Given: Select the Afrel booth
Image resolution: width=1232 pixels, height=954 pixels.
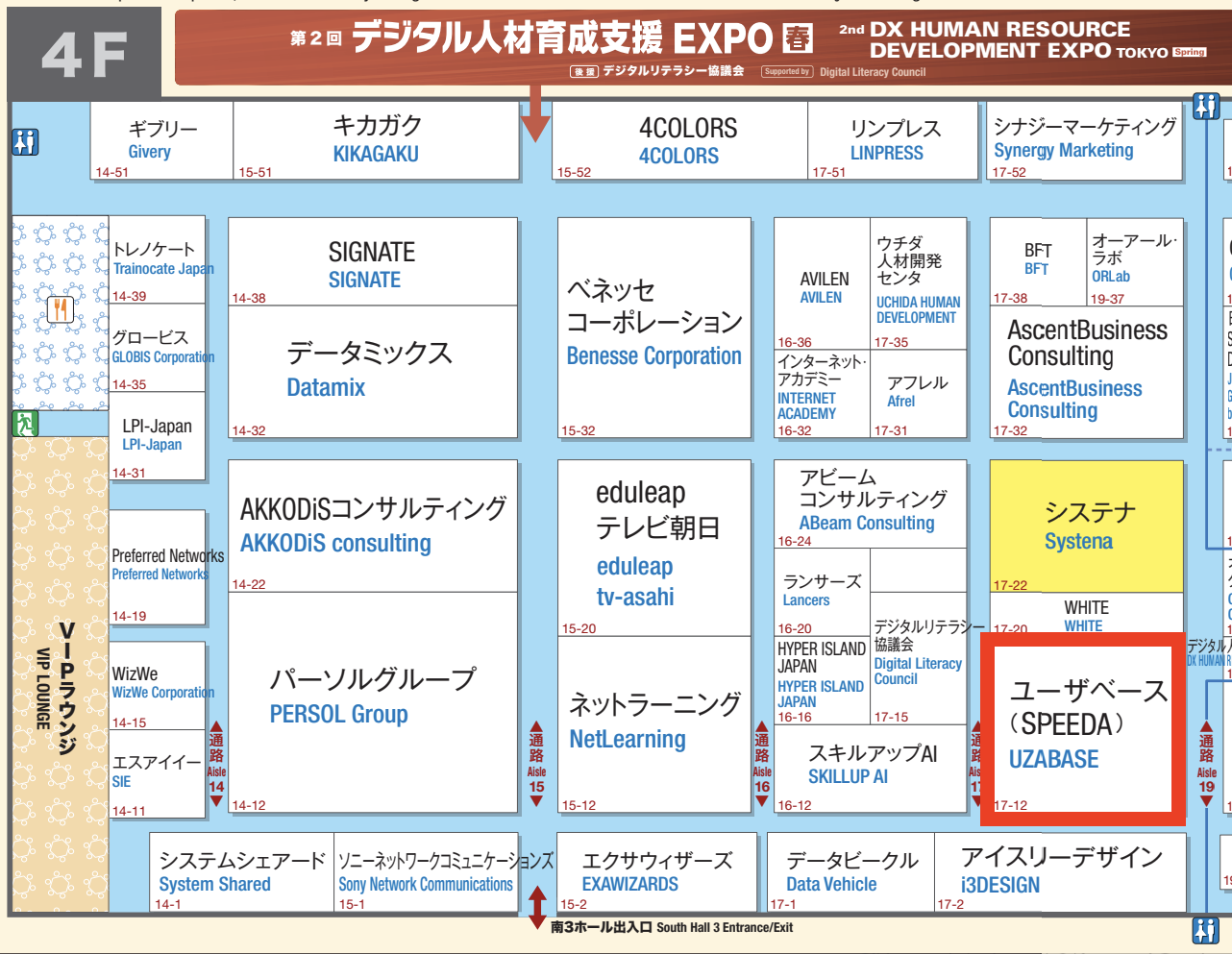Looking at the screenshot, I should (x=918, y=395).
